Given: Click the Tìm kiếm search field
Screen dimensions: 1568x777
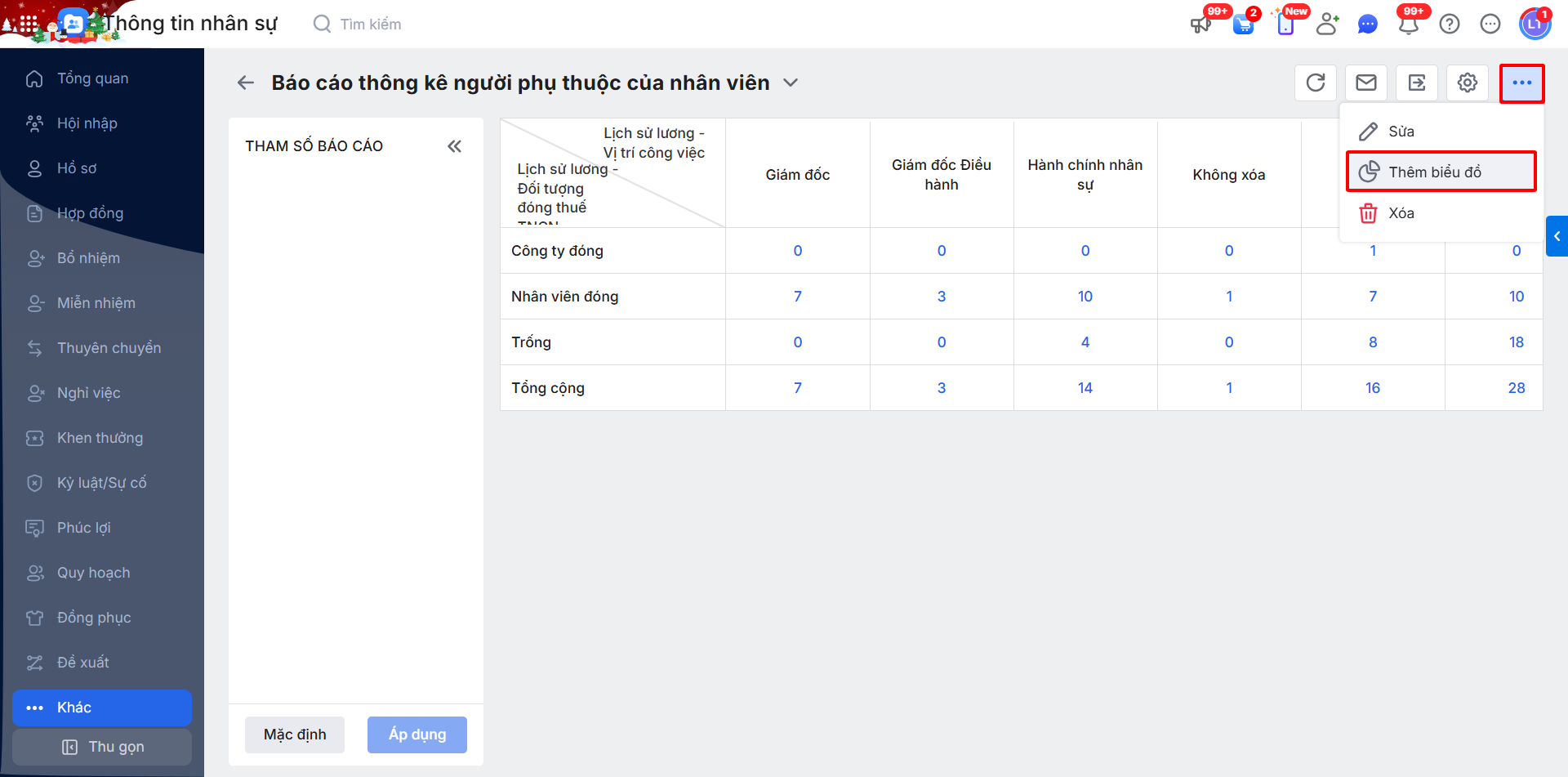Looking at the screenshot, I should click(x=371, y=25).
